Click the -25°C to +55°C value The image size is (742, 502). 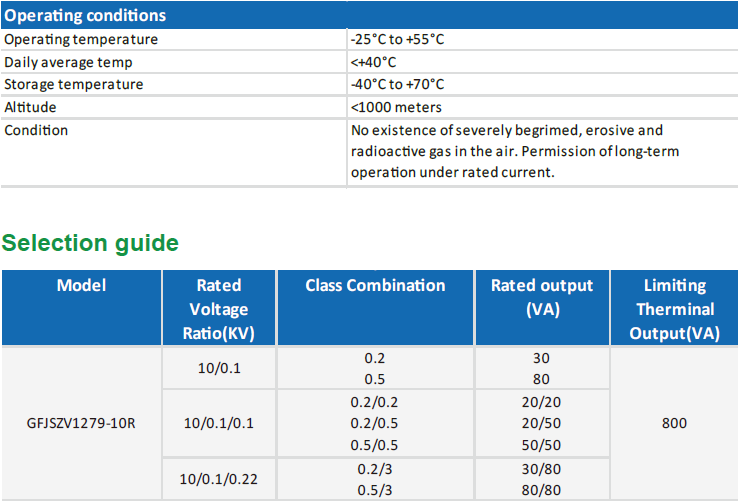tap(396, 39)
